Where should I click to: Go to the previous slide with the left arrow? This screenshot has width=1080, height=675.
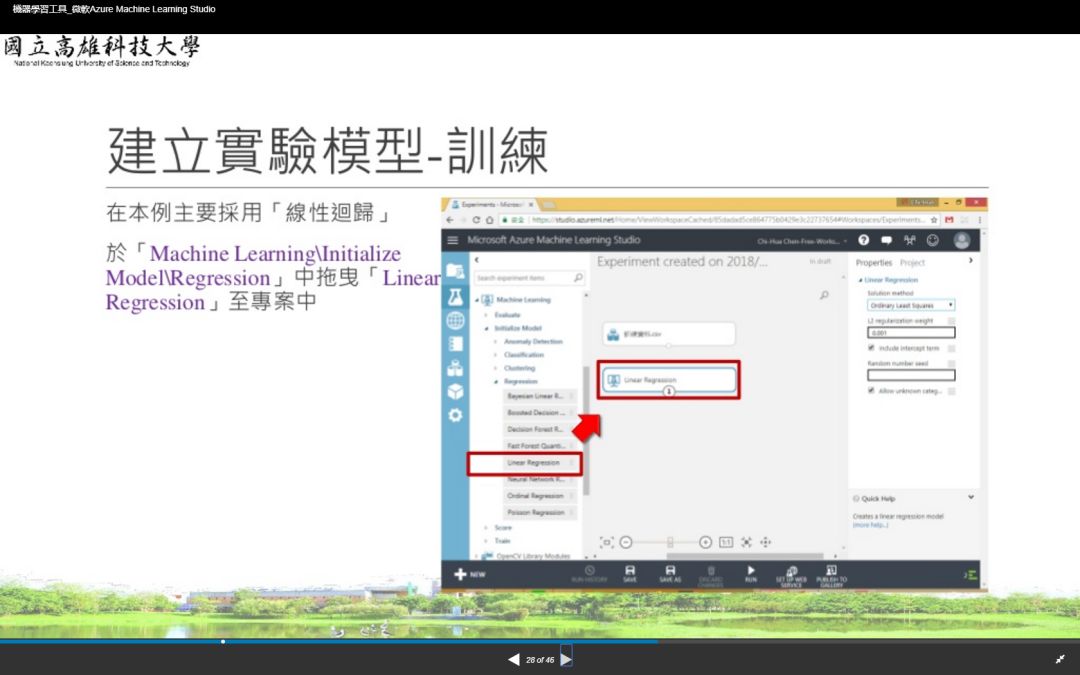click(514, 659)
